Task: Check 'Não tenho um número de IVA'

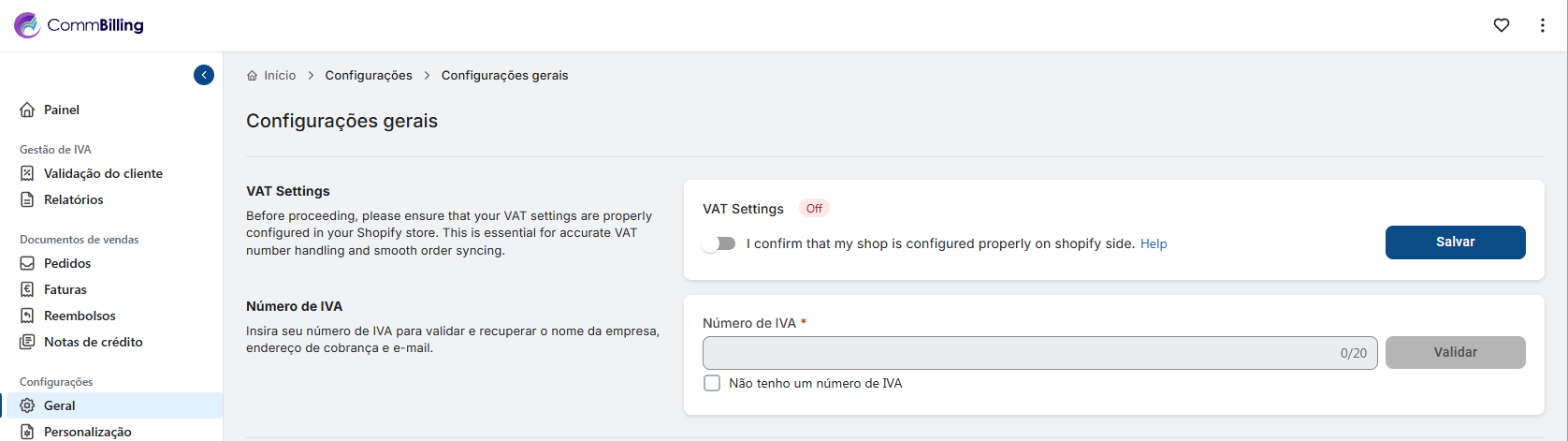Action: point(712,383)
